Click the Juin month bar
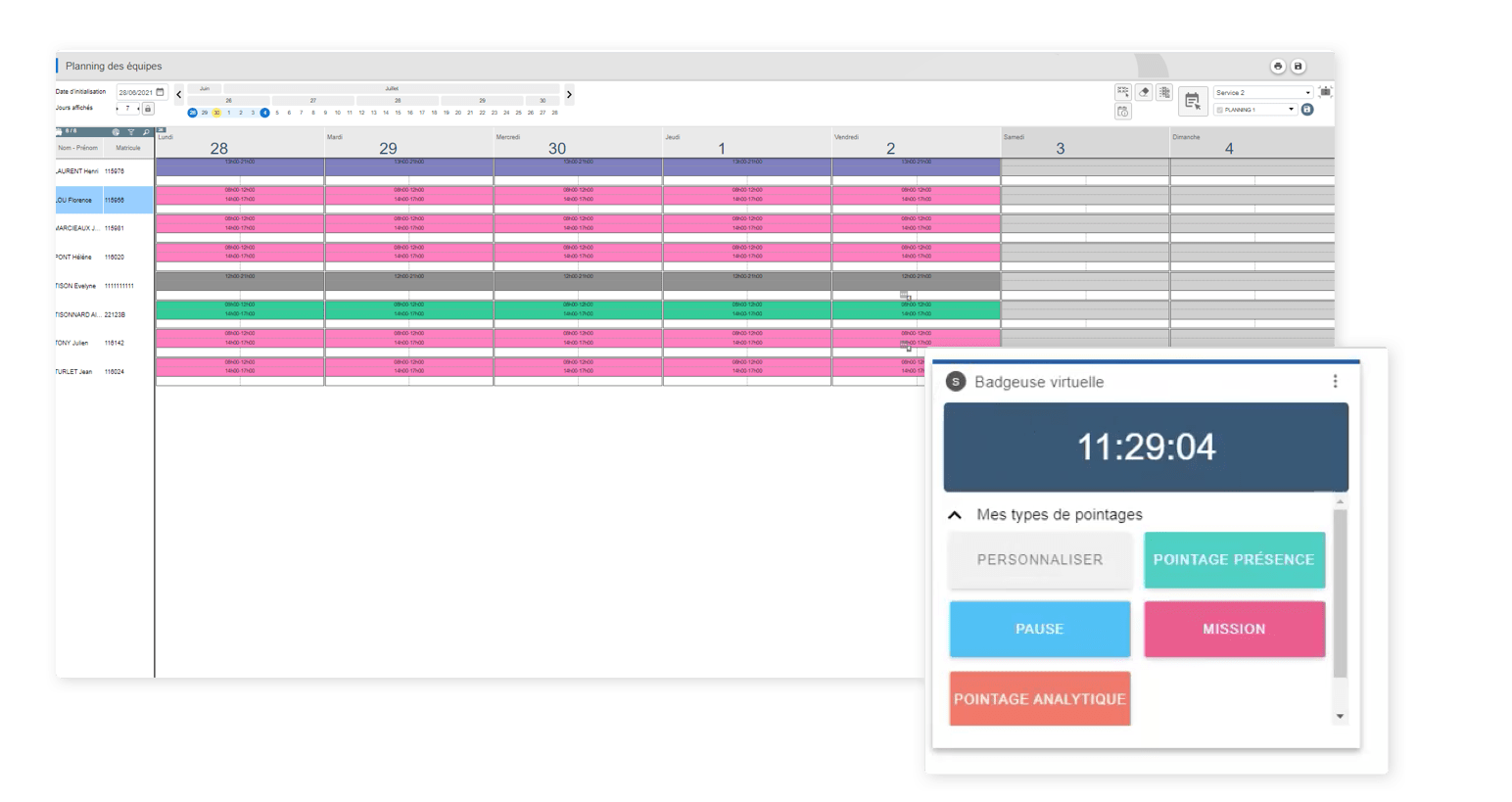Image resolution: width=1512 pixels, height=802 pixels. pyautogui.click(x=205, y=88)
